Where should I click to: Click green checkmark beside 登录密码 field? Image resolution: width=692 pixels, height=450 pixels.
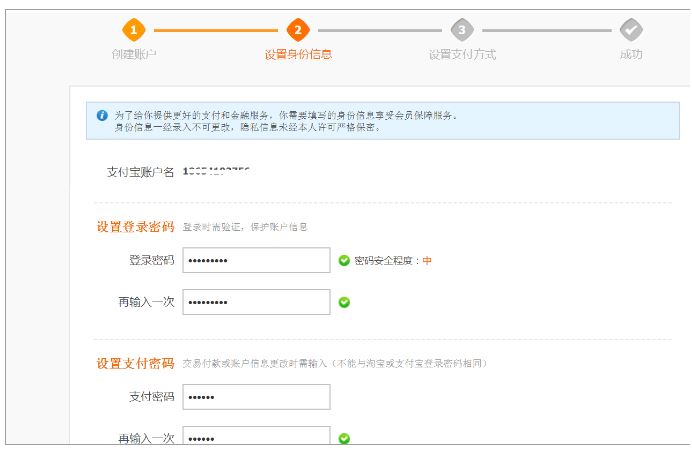[x=344, y=261]
